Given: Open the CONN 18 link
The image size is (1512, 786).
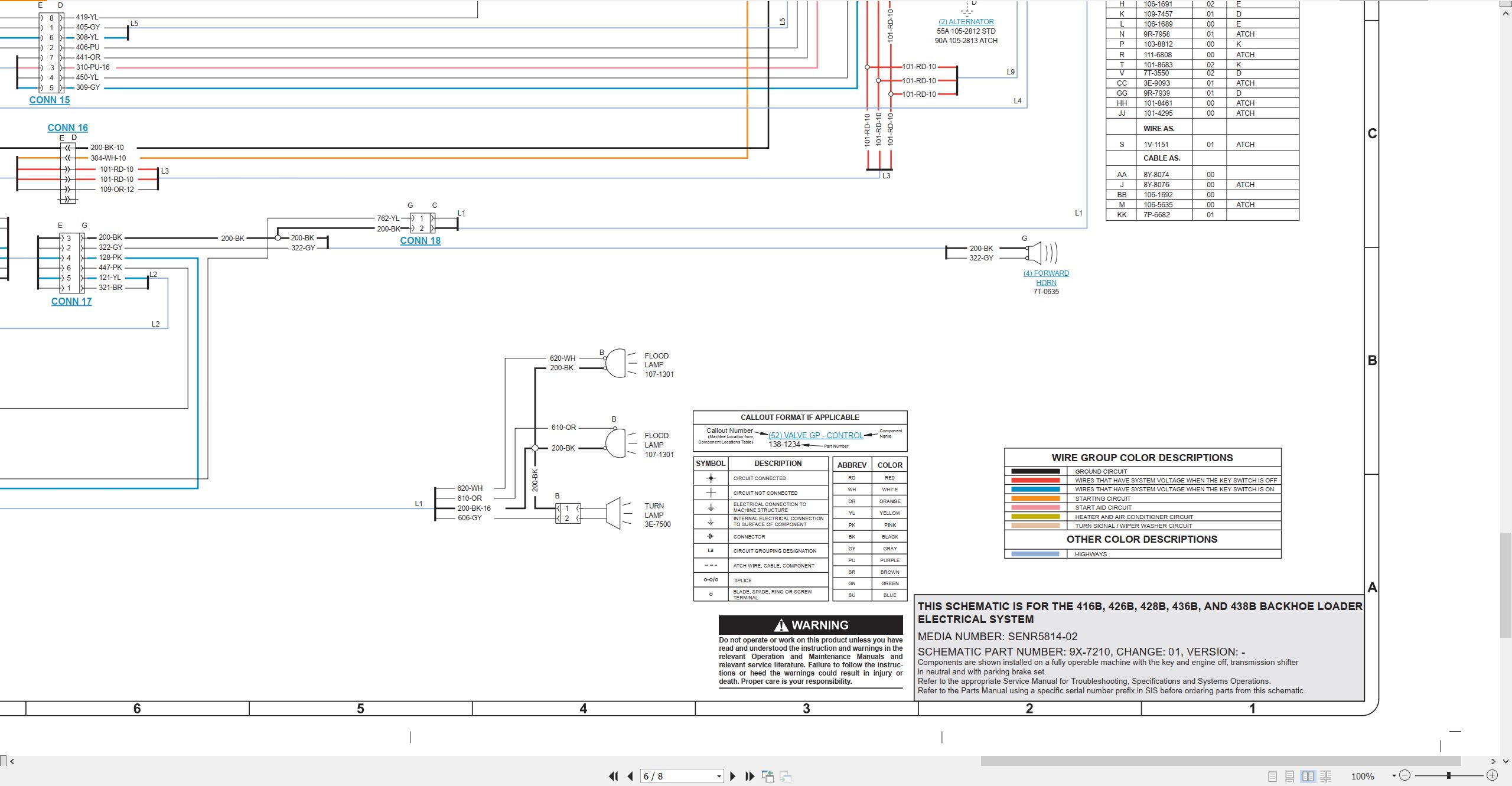Looking at the screenshot, I should click(x=420, y=240).
